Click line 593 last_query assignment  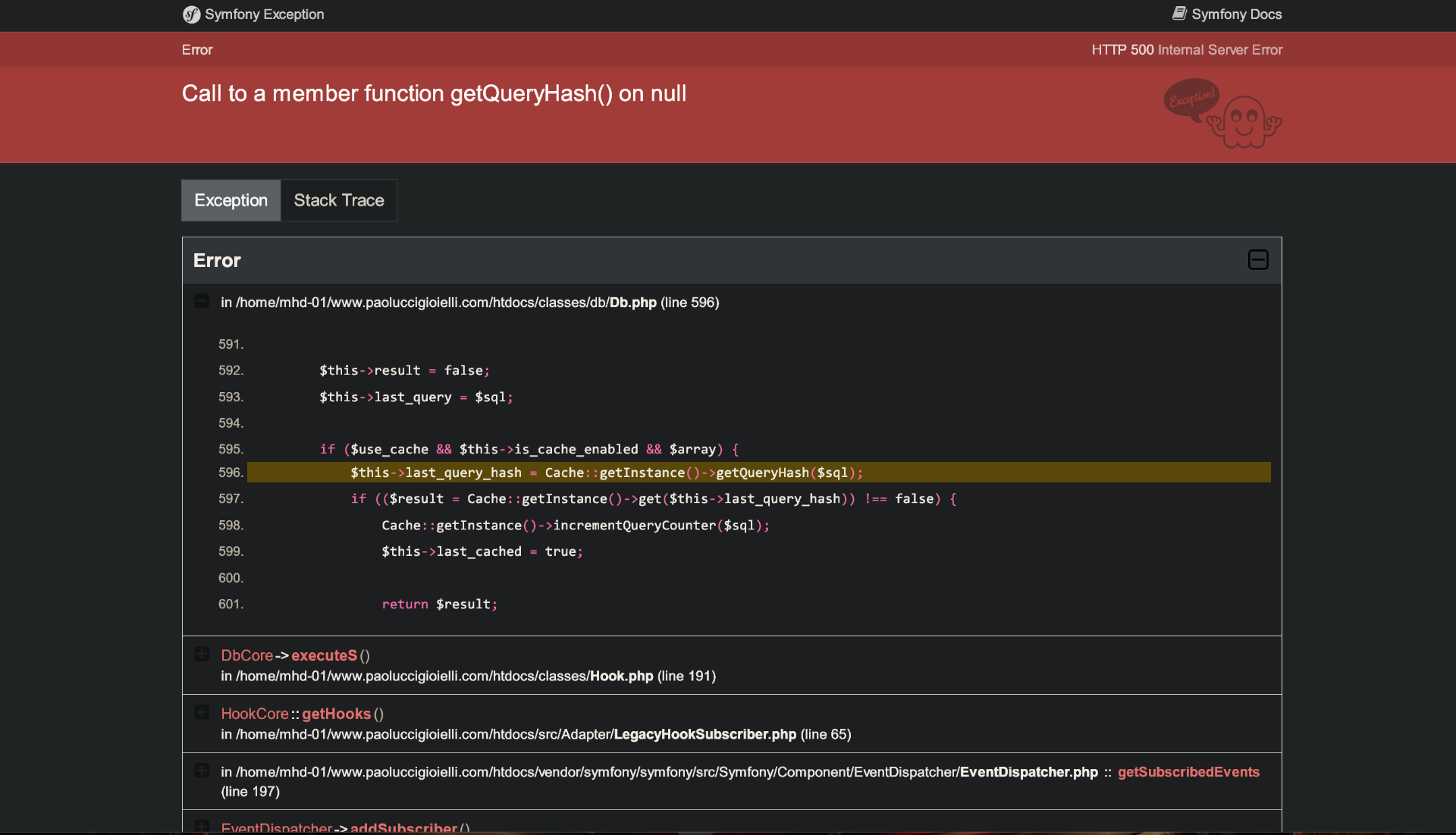tap(416, 397)
